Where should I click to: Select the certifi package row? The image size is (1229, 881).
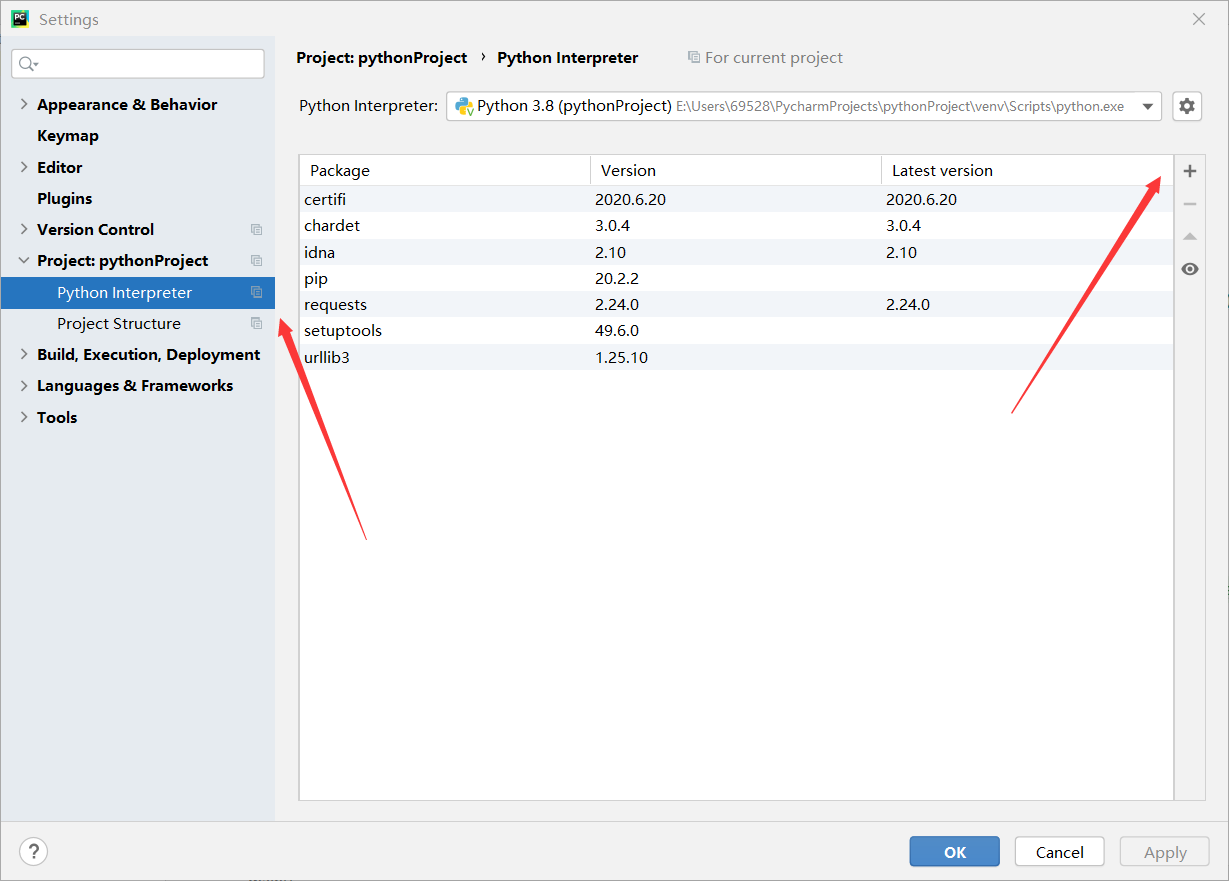[x=737, y=199]
